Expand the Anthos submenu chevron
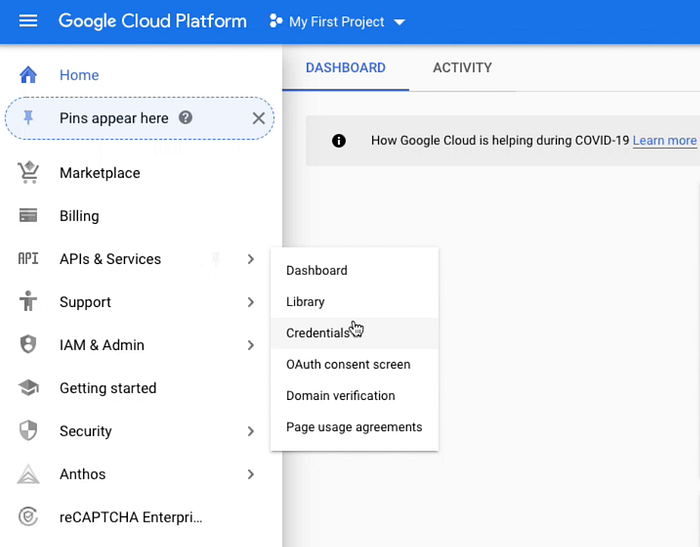700x547 pixels. (x=251, y=474)
